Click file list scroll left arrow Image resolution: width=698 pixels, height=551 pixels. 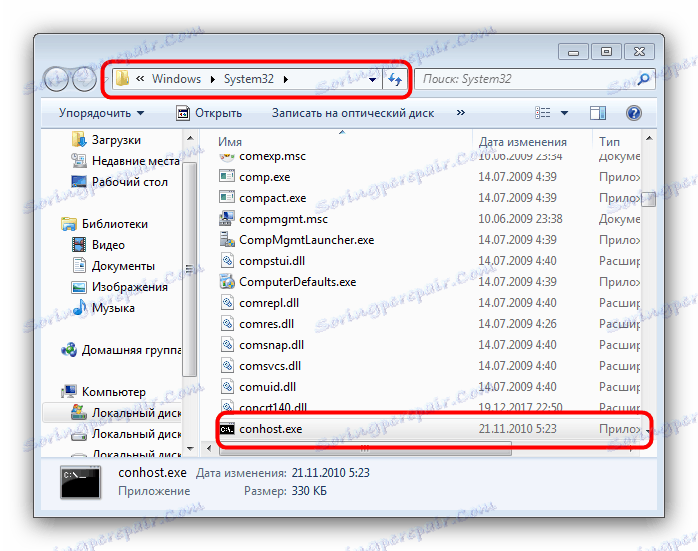(x=209, y=449)
